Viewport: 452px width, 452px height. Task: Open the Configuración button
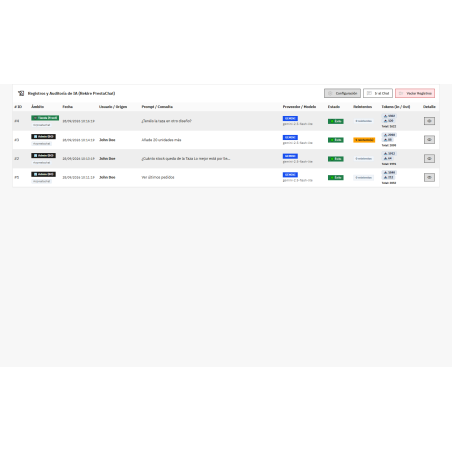pyautogui.click(x=342, y=93)
